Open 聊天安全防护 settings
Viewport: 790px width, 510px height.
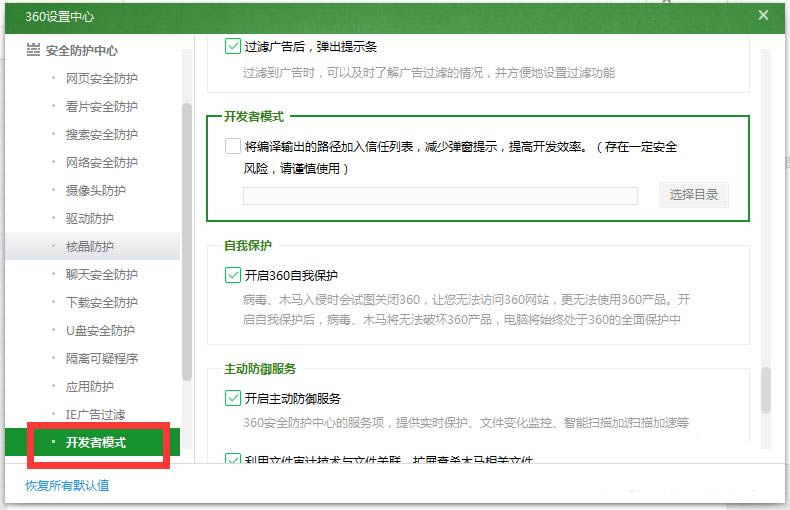point(101,274)
